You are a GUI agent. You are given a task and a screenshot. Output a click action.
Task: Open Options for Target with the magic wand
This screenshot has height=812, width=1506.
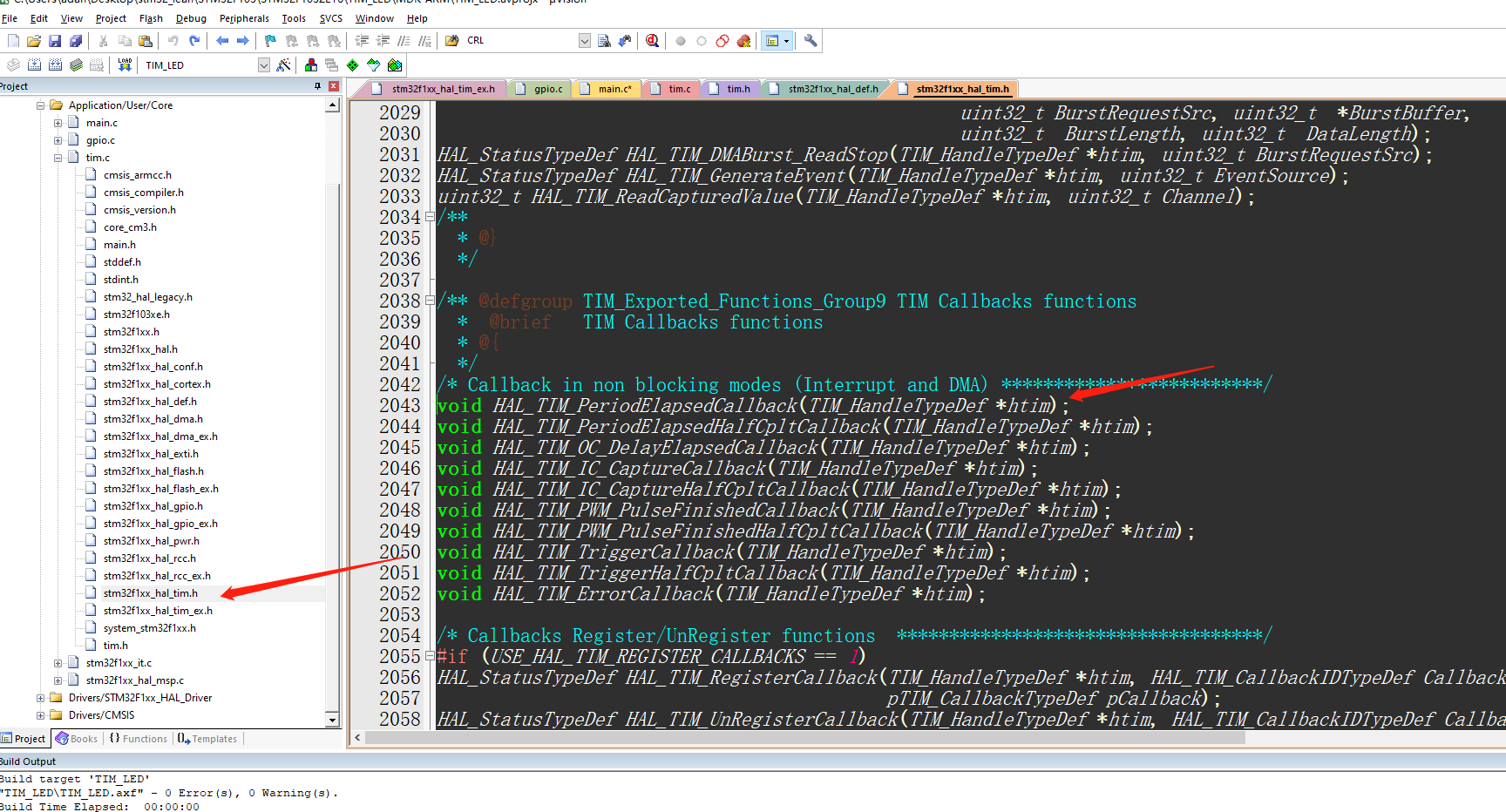click(x=283, y=65)
